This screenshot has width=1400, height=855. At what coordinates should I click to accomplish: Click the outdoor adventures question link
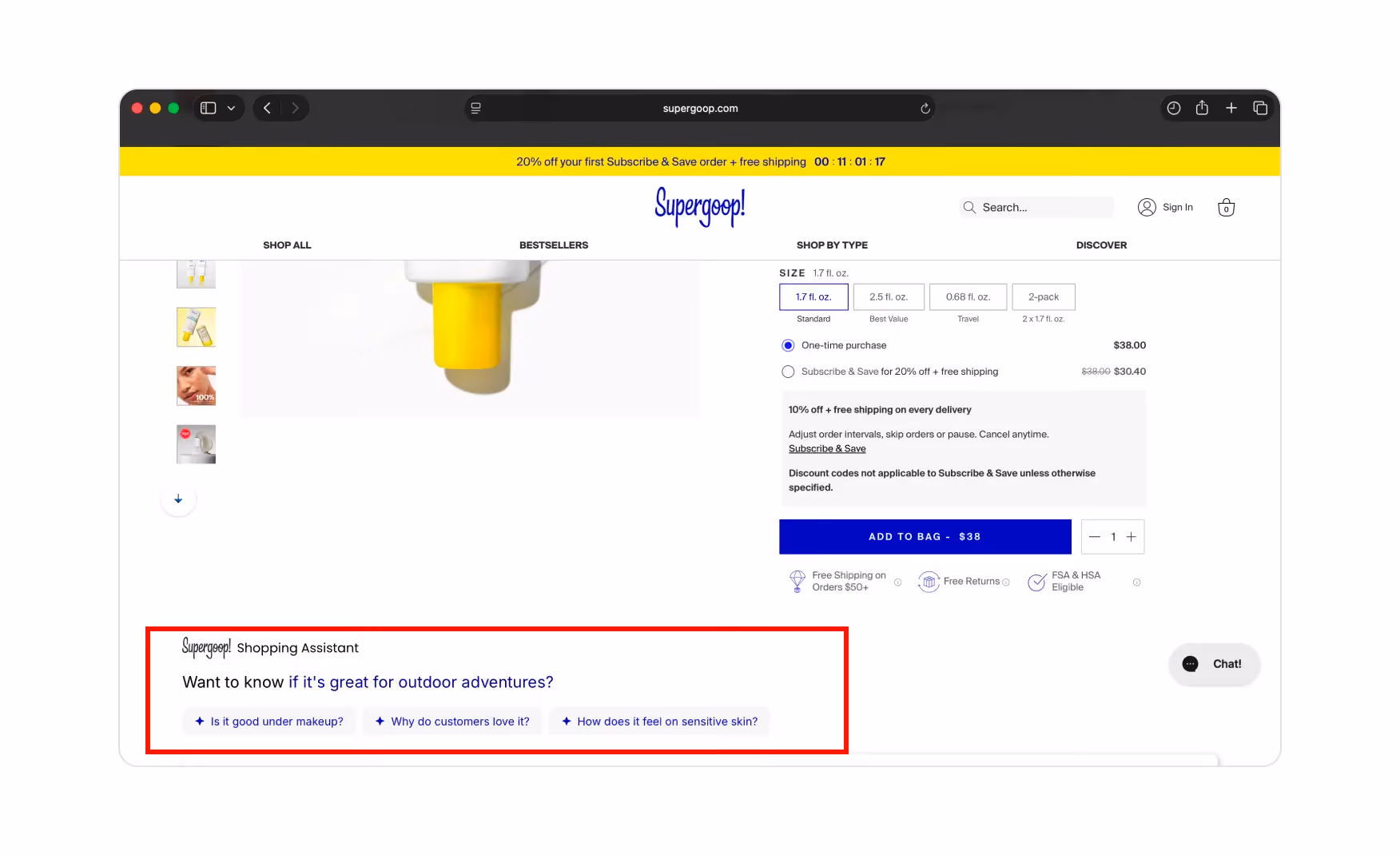click(x=421, y=682)
